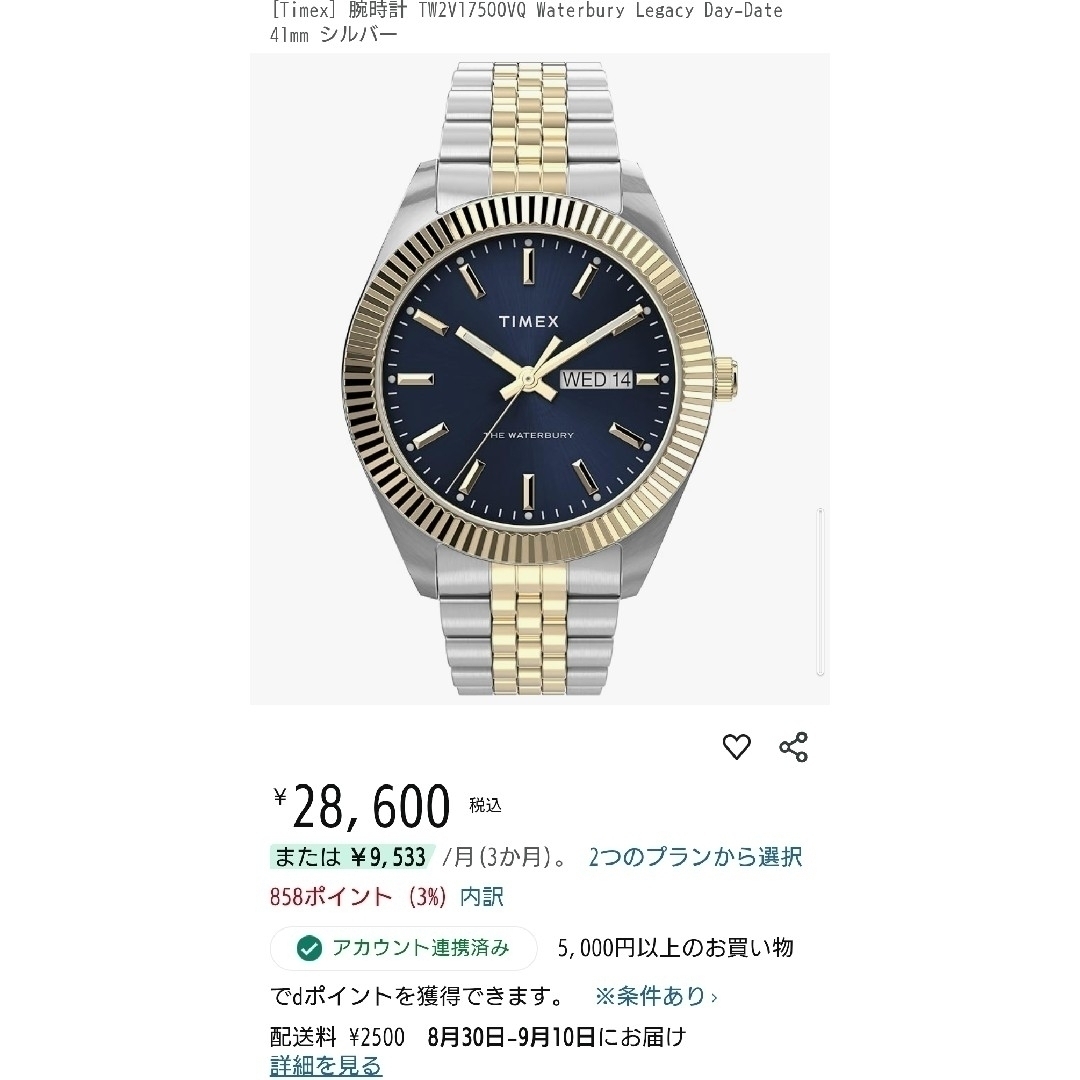Add the watch to favorites with the heart icon
The height and width of the screenshot is (1080, 1080).
(x=736, y=747)
